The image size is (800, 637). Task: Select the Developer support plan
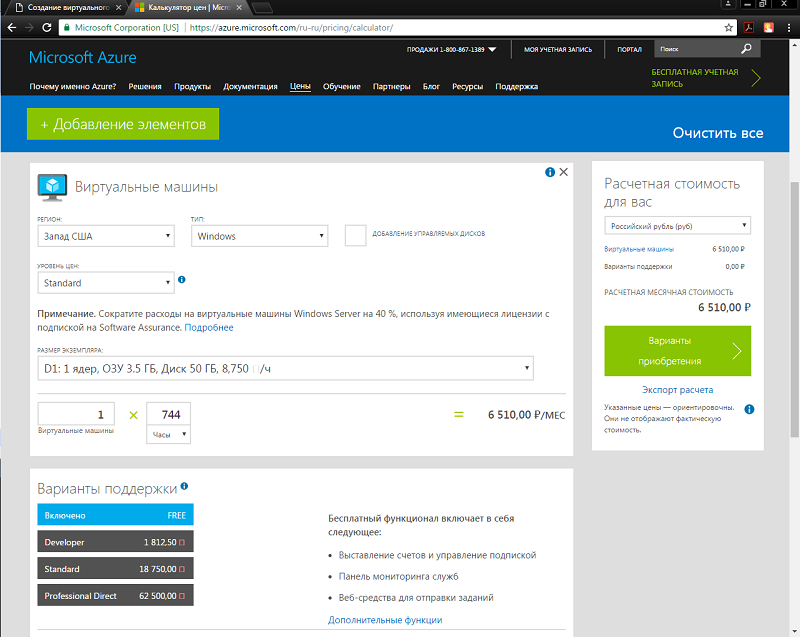(115, 542)
